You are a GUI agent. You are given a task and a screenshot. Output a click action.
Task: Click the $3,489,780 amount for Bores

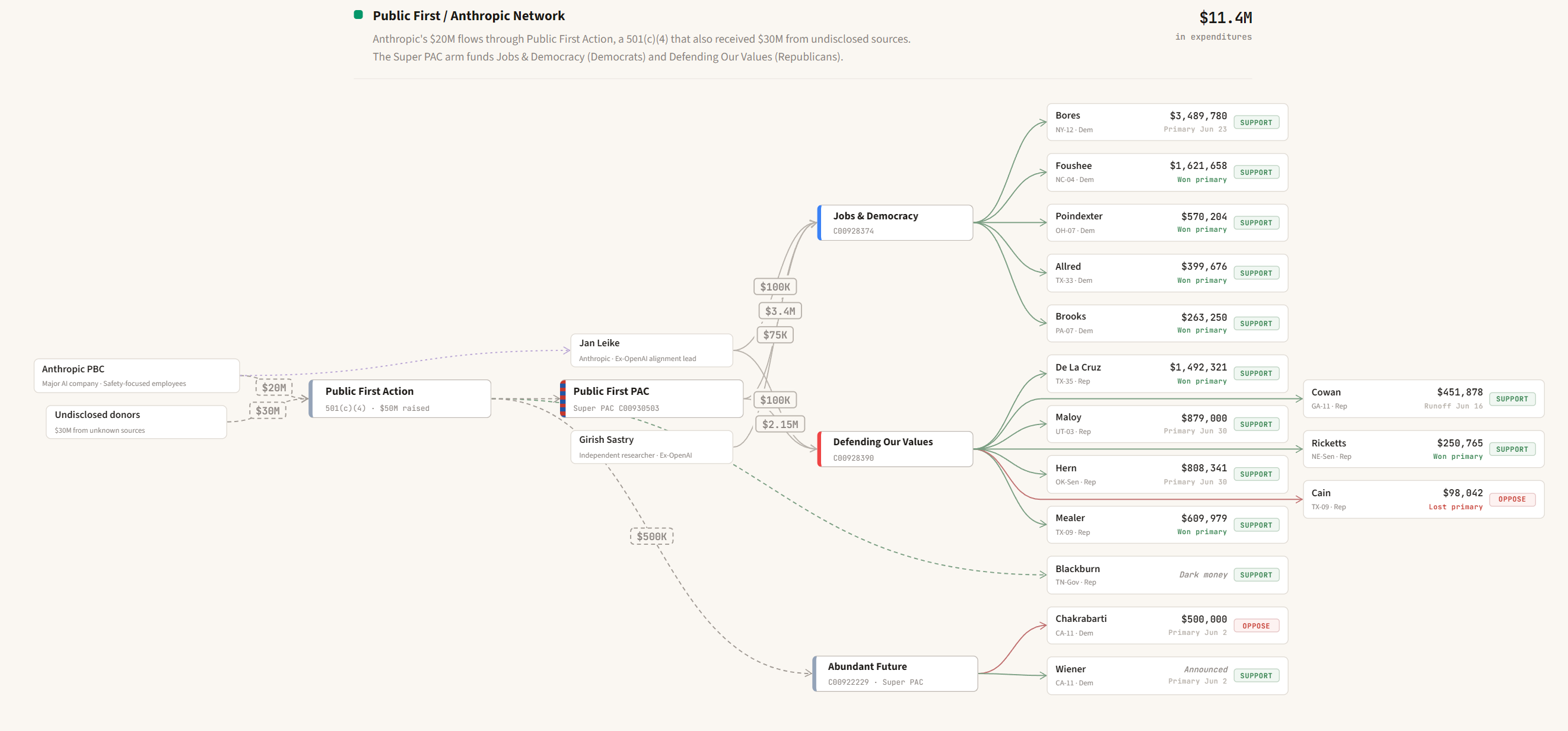(x=1198, y=116)
